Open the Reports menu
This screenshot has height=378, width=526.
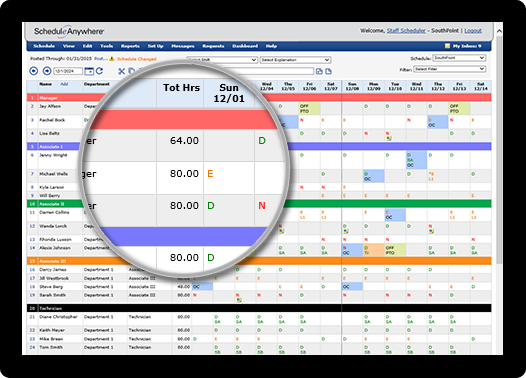tap(130, 46)
